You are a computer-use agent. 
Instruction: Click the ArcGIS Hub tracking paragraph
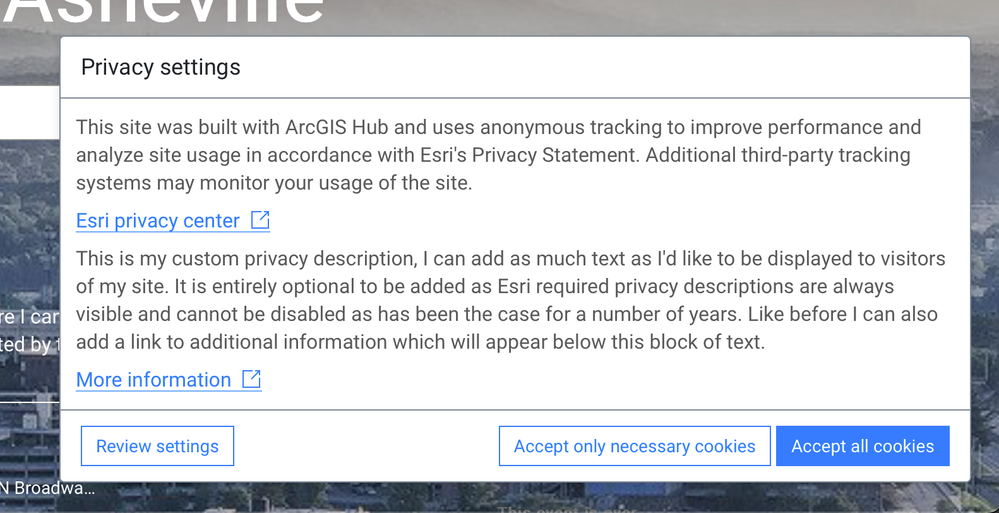498,155
